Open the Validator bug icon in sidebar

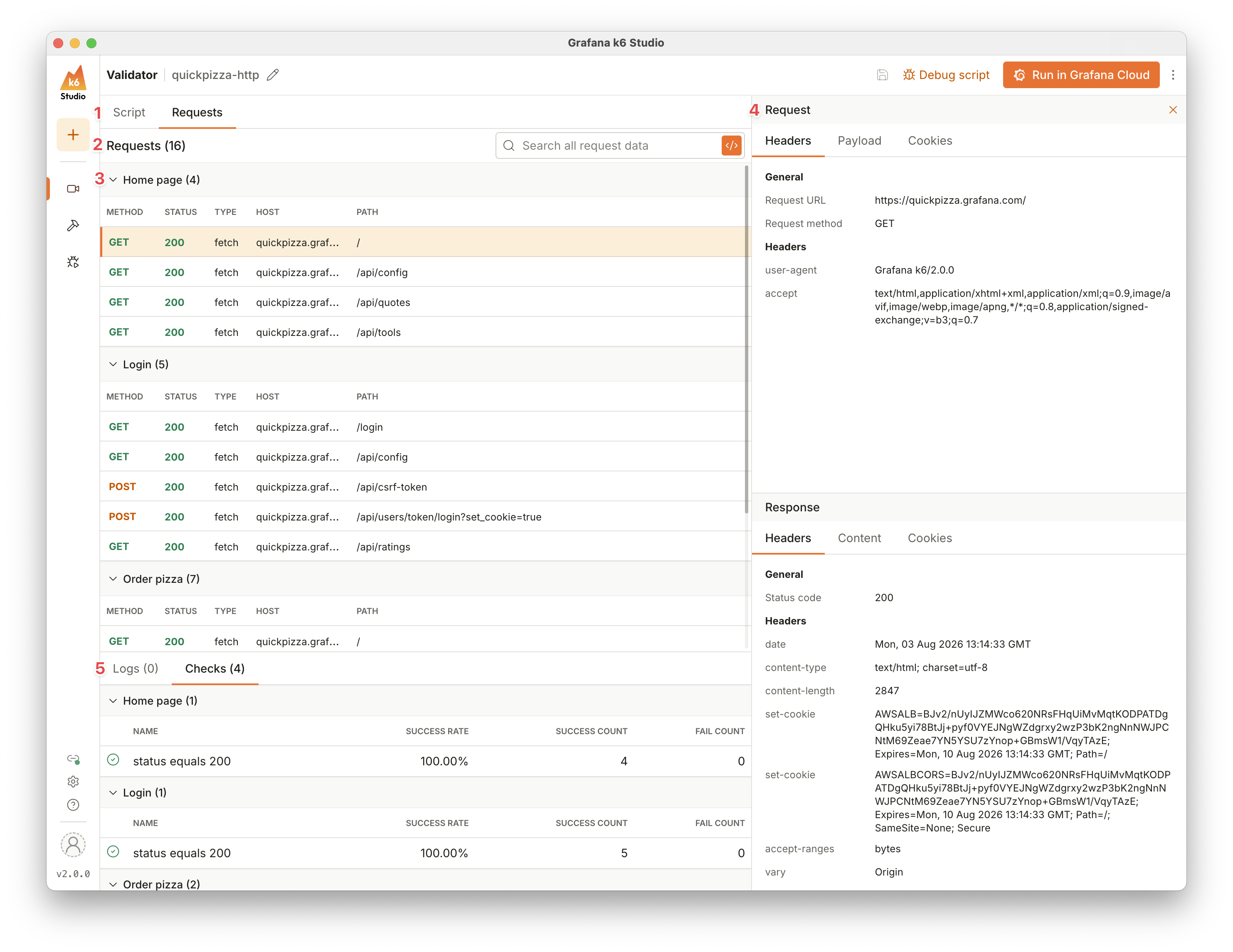point(73,262)
